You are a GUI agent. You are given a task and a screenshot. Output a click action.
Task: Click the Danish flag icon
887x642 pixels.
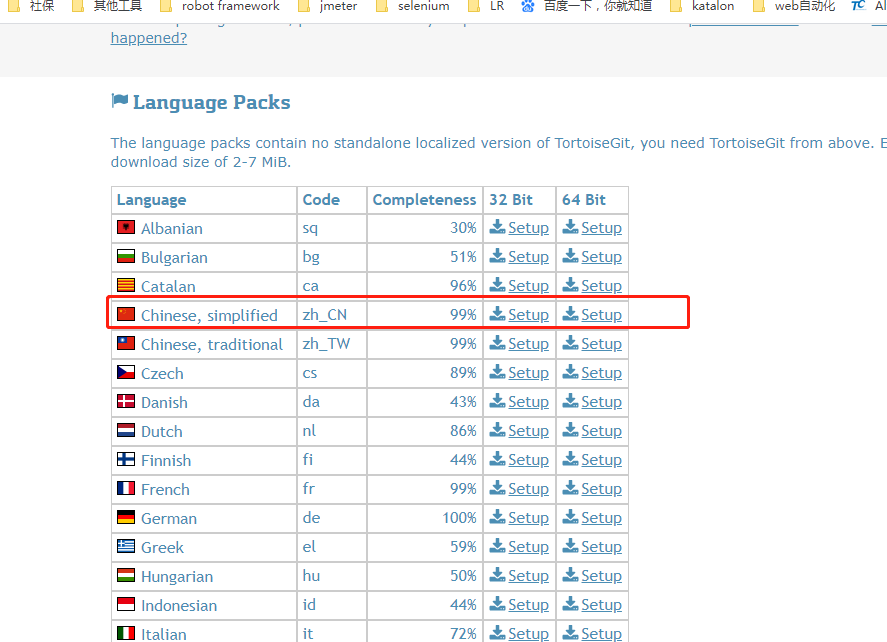click(x=126, y=401)
